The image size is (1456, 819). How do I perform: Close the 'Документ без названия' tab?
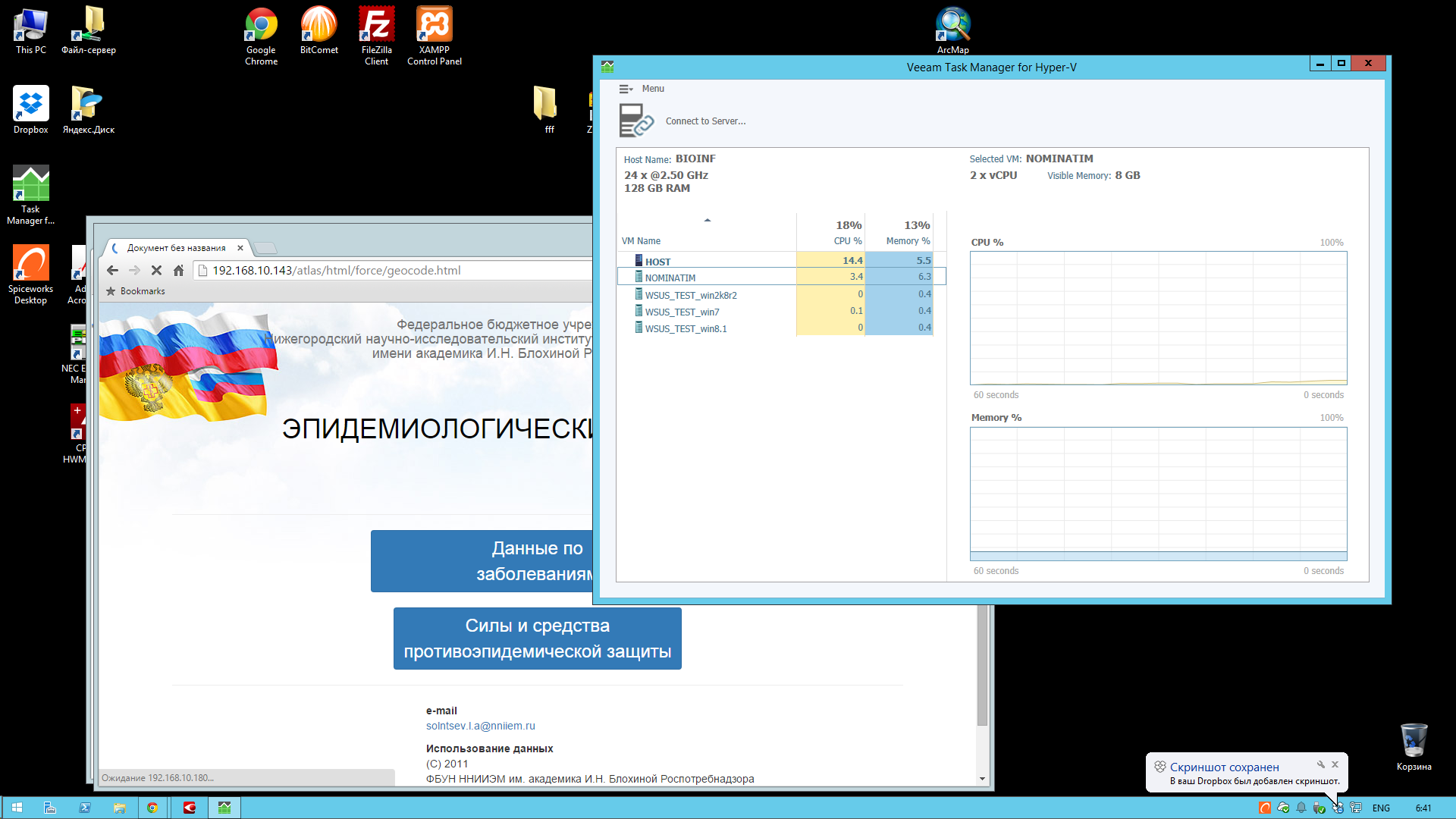tap(240, 248)
